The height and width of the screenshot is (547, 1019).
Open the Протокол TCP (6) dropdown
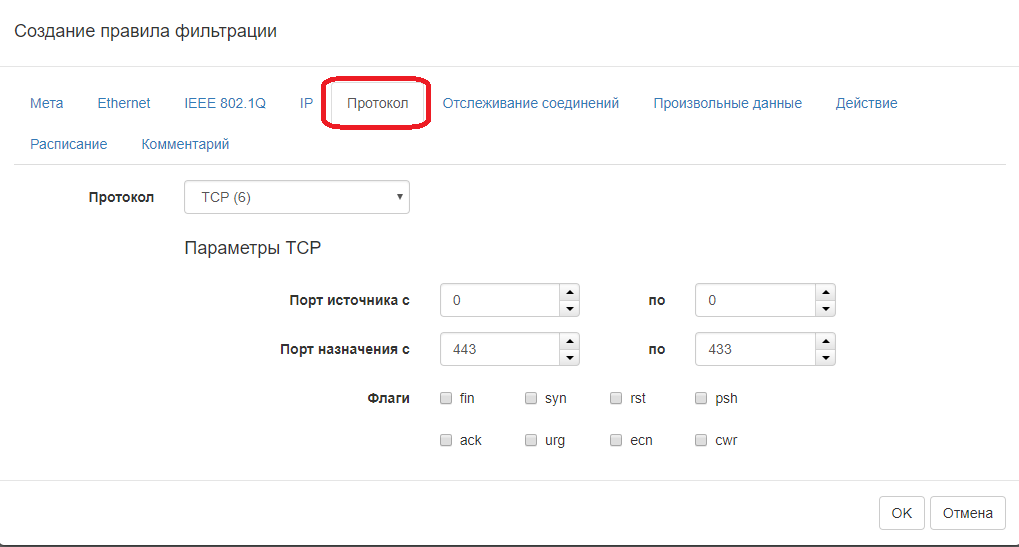(297, 197)
